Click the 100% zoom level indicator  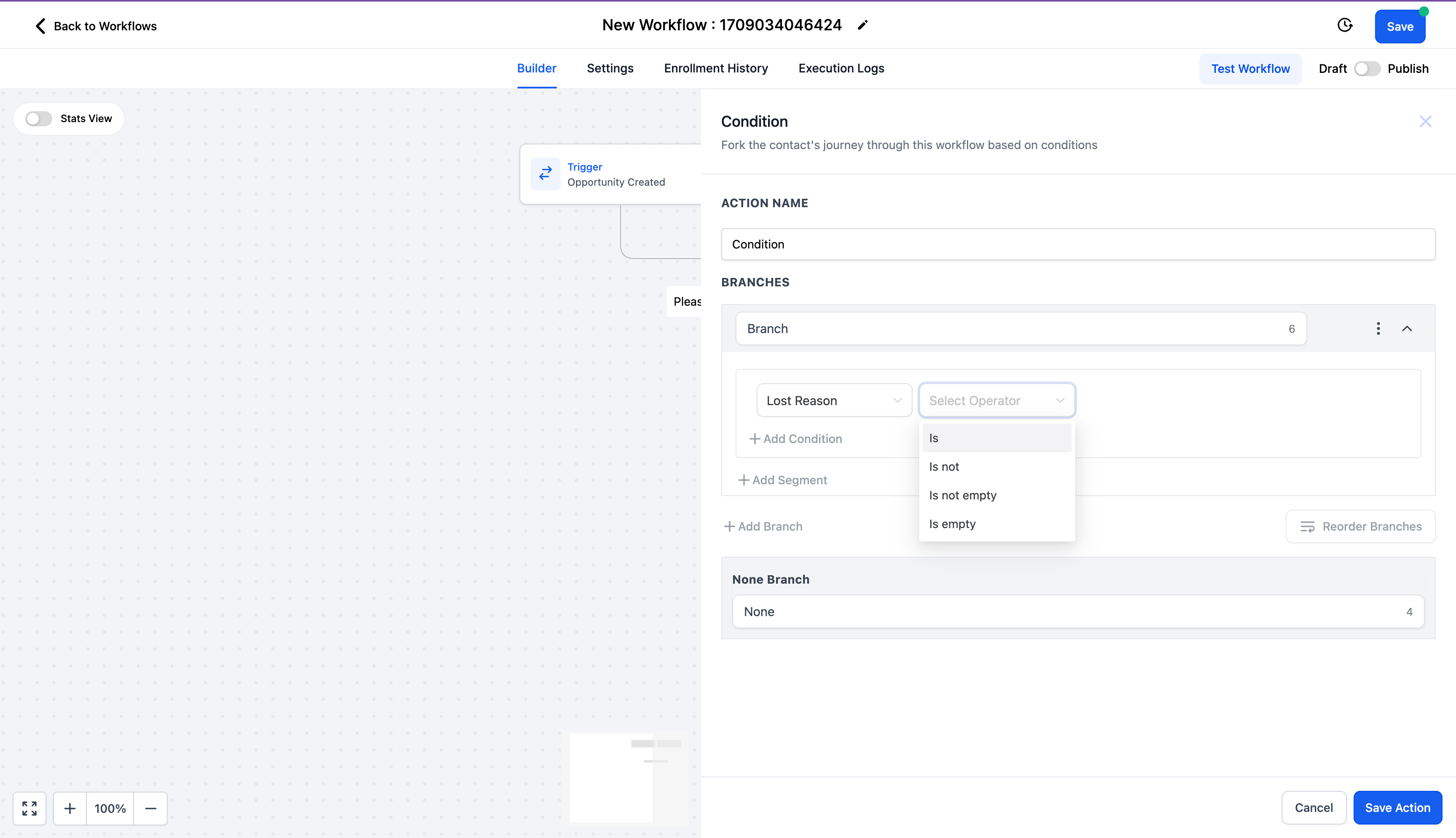click(x=110, y=808)
